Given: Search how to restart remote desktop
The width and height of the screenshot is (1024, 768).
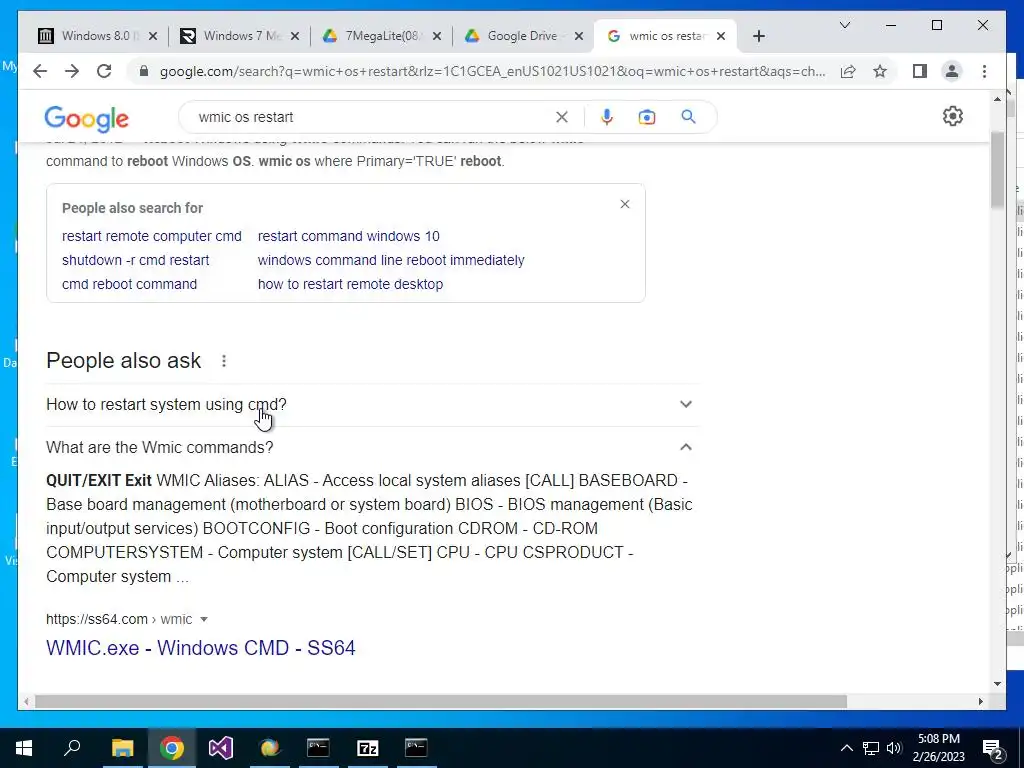Looking at the screenshot, I should 350,284.
